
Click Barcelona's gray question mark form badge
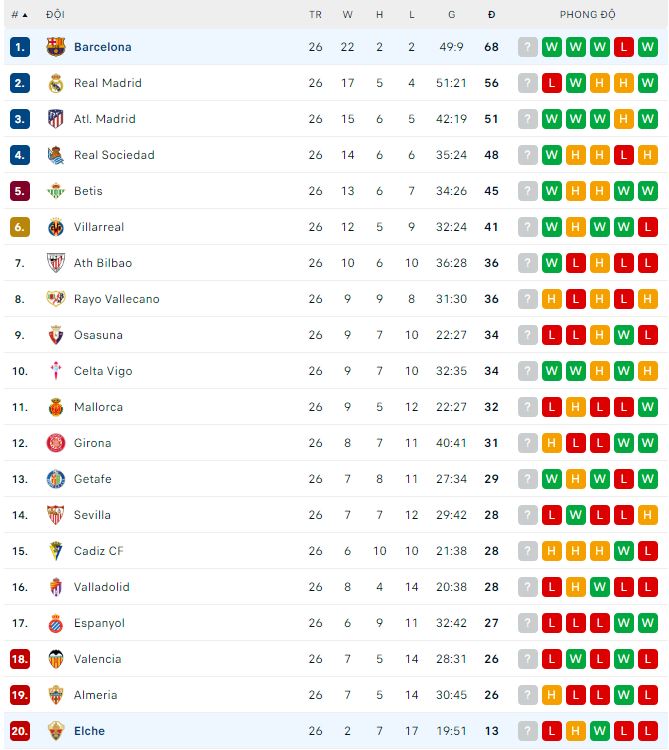pyautogui.click(x=528, y=47)
